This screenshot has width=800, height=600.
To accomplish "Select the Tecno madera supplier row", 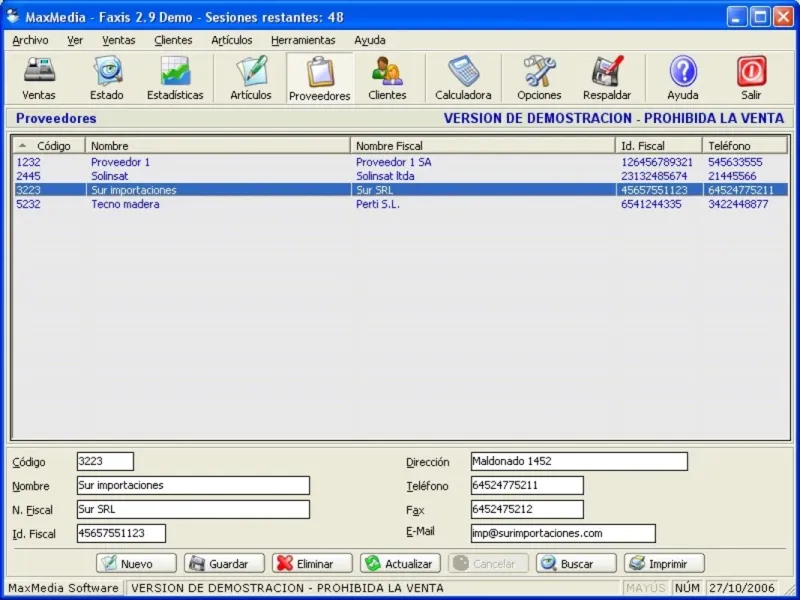I will (125, 204).
